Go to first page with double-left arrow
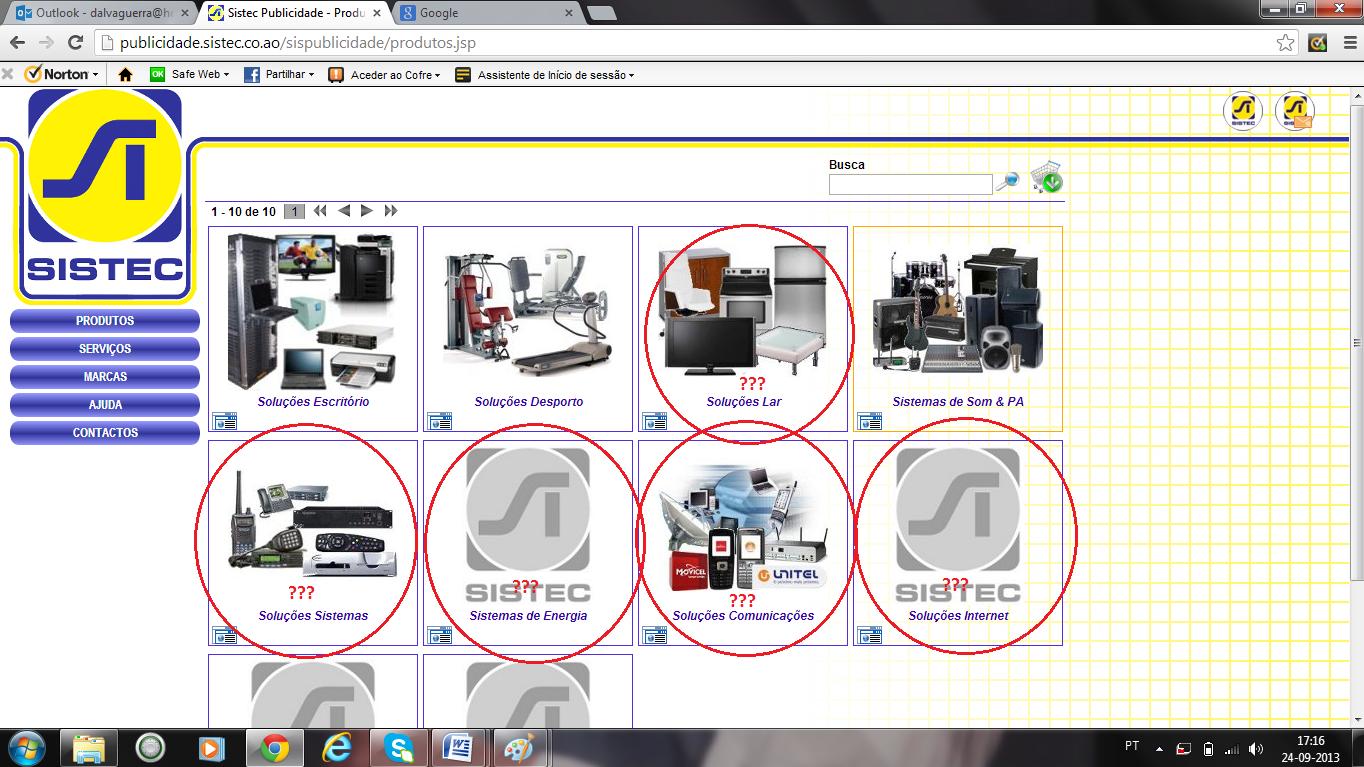The image size is (1364, 767). pos(320,211)
